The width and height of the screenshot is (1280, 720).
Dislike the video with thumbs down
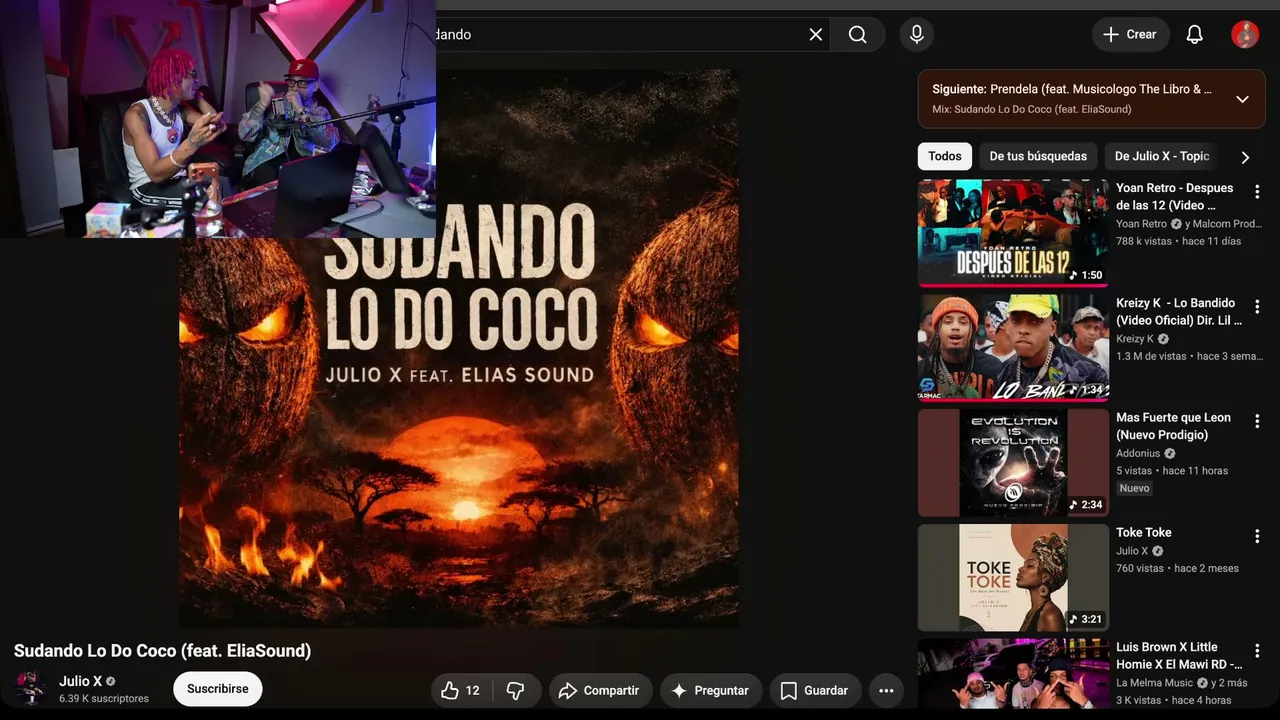pos(516,690)
